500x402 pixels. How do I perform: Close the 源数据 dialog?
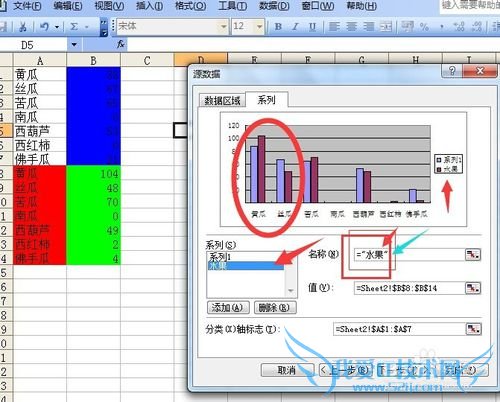(480, 71)
